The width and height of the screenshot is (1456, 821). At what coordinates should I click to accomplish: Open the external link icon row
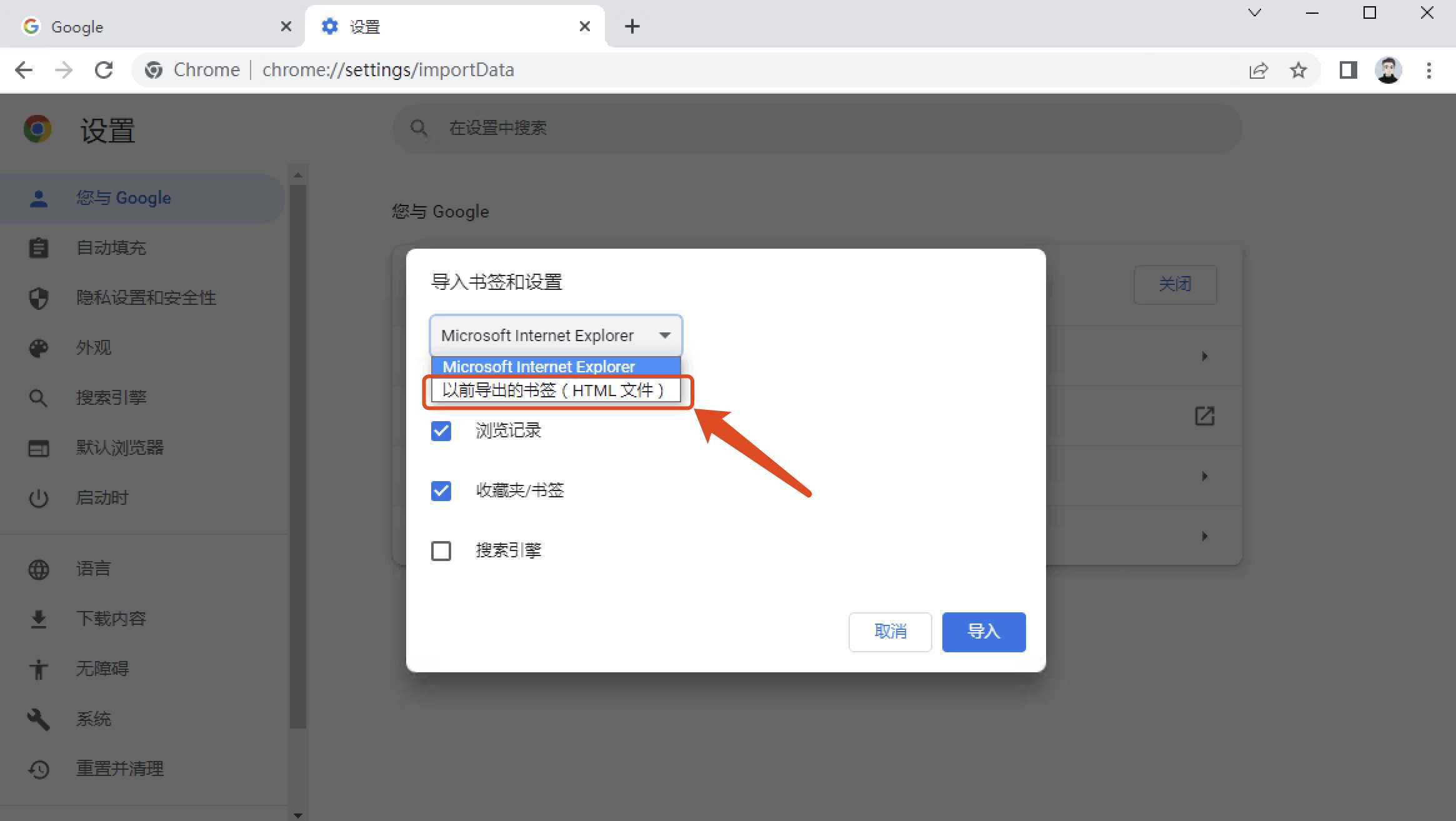pos(1204,415)
